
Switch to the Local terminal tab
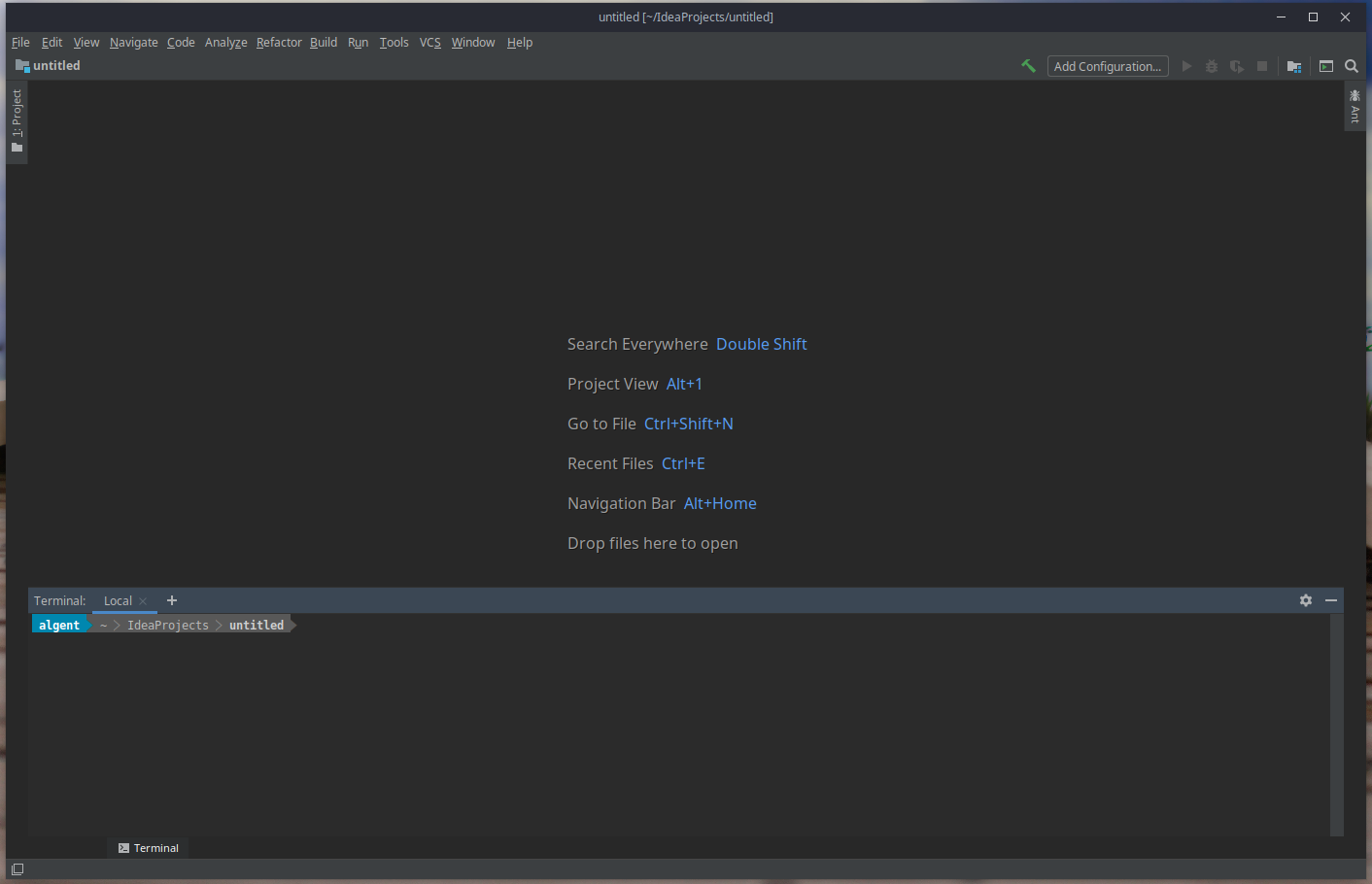117,600
